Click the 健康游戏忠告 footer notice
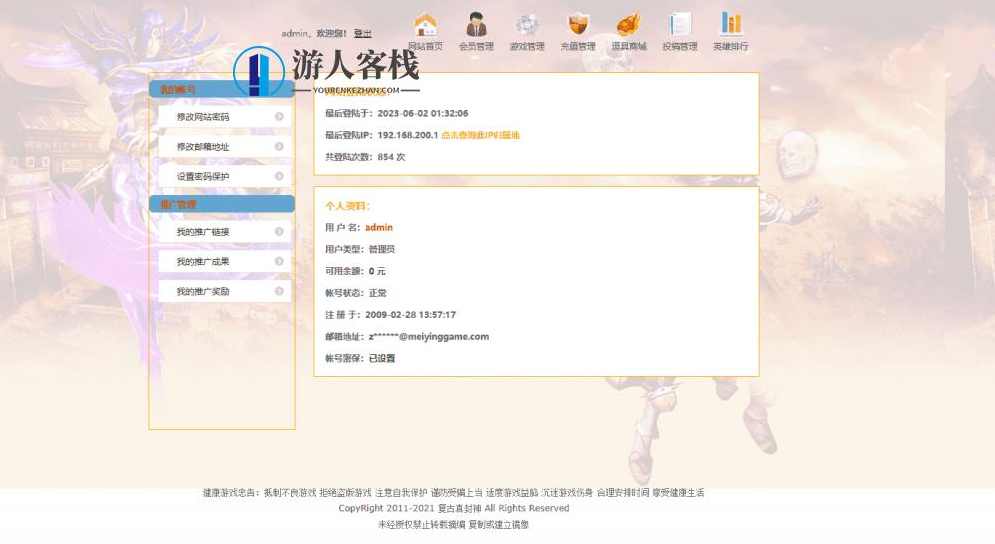The image size is (995, 544). [453, 493]
